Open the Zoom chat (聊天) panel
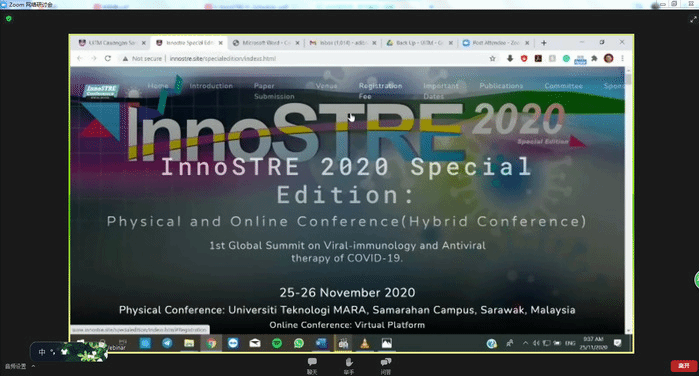 pyautogui.click(x=312, y=365)
